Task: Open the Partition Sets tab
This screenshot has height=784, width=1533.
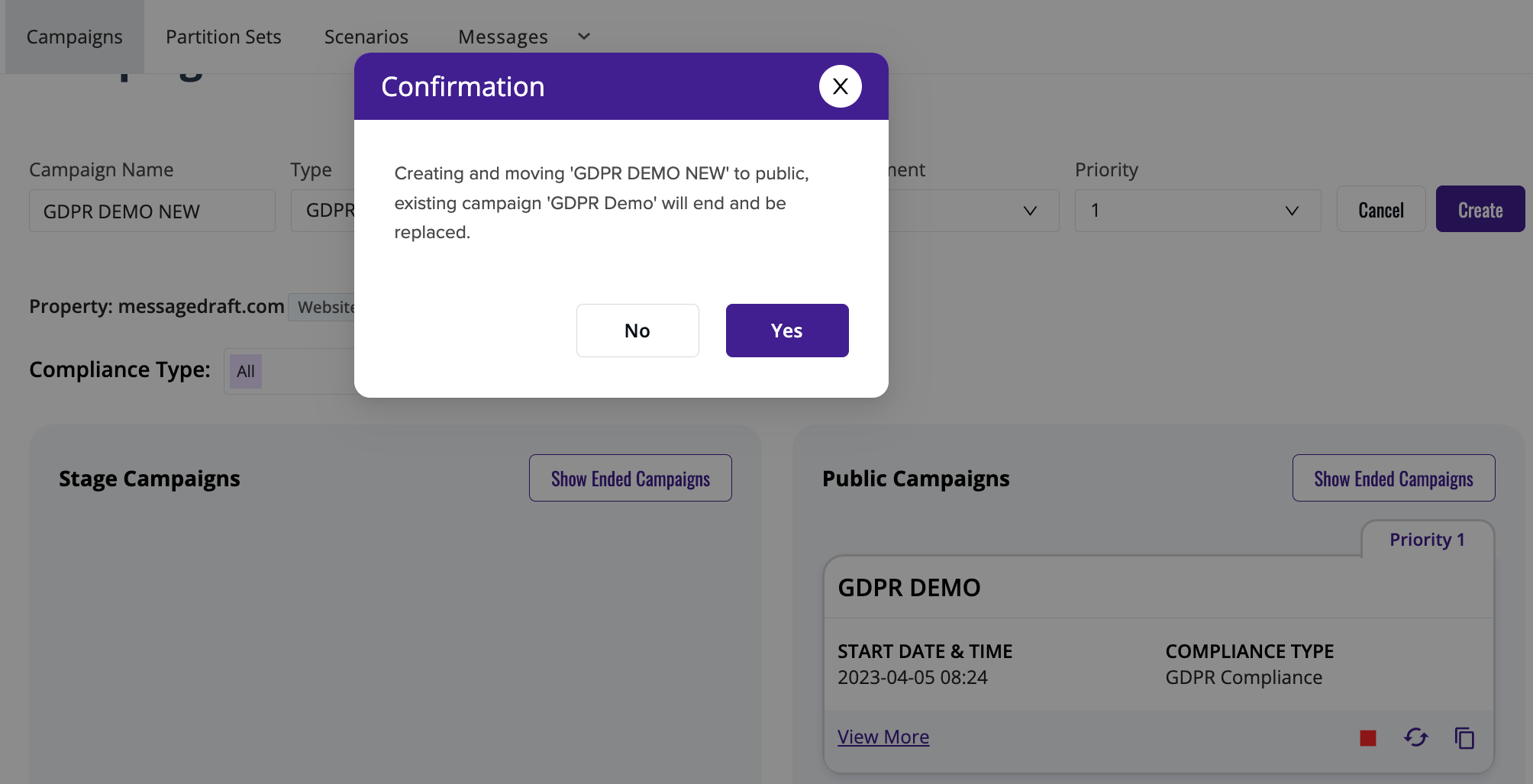Action: point(223,37)
